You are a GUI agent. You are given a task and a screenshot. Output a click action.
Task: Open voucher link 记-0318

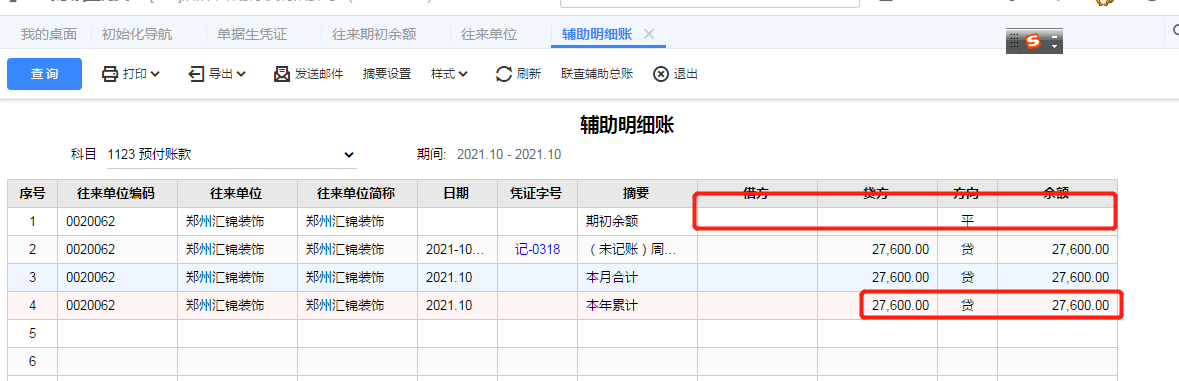click(538, 249)
